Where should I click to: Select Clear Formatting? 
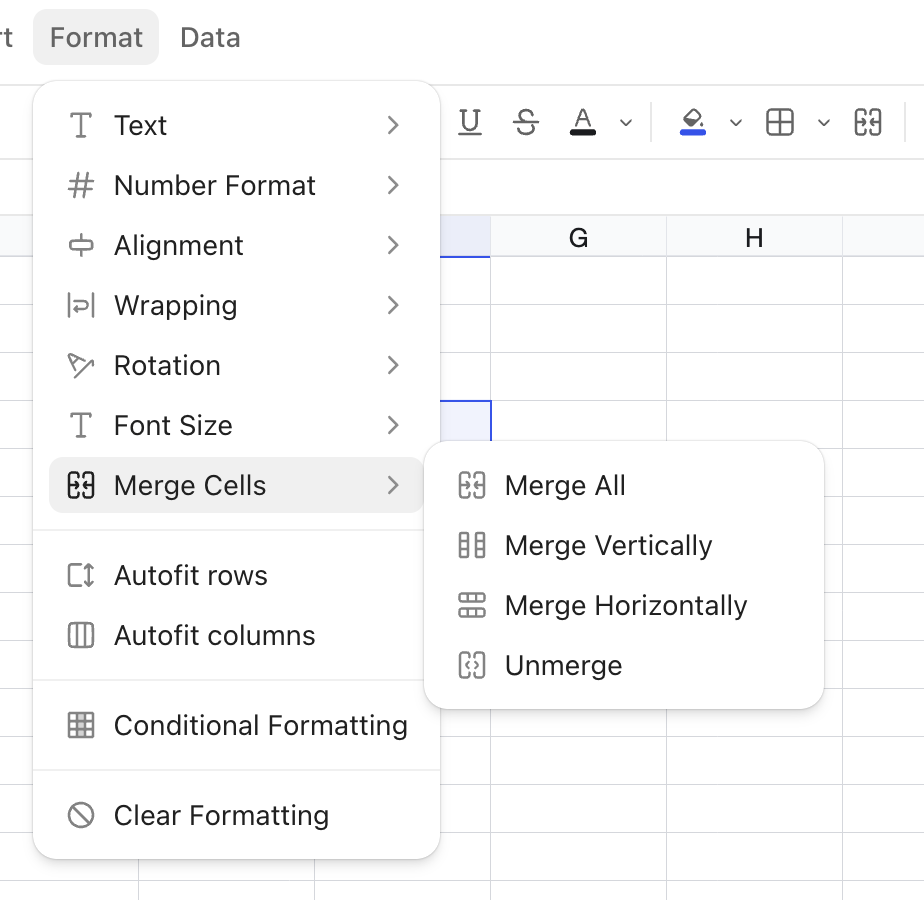click(x=236, y=815)
